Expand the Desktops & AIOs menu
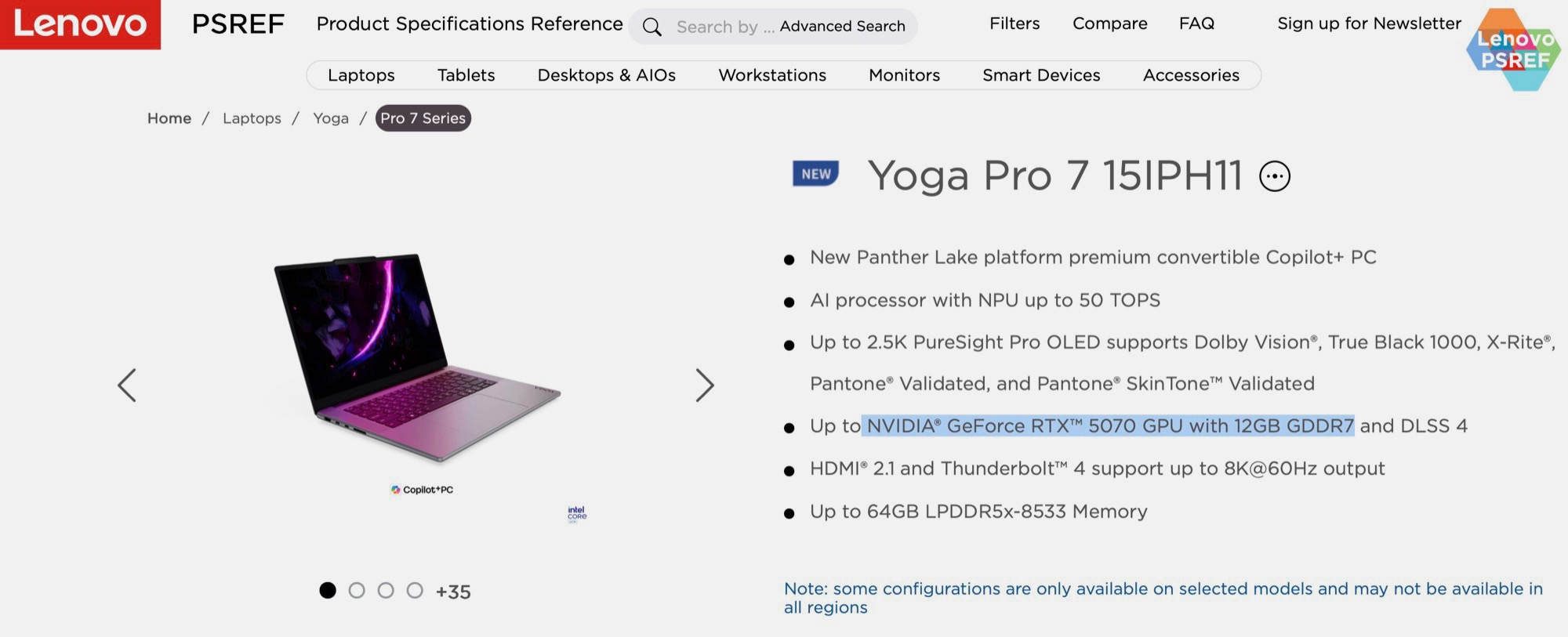This screenshot has width=1568, height=637. pos(606,75)
